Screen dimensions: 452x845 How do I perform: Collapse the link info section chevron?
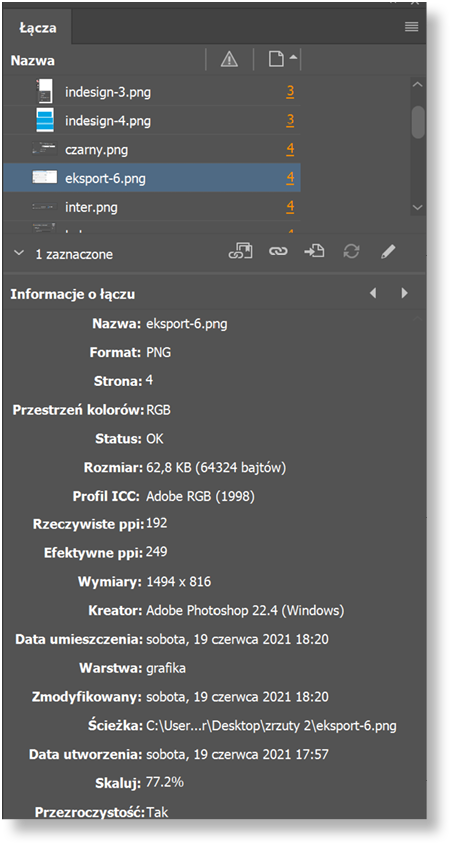pyautogui.click(x=19, y=253)
